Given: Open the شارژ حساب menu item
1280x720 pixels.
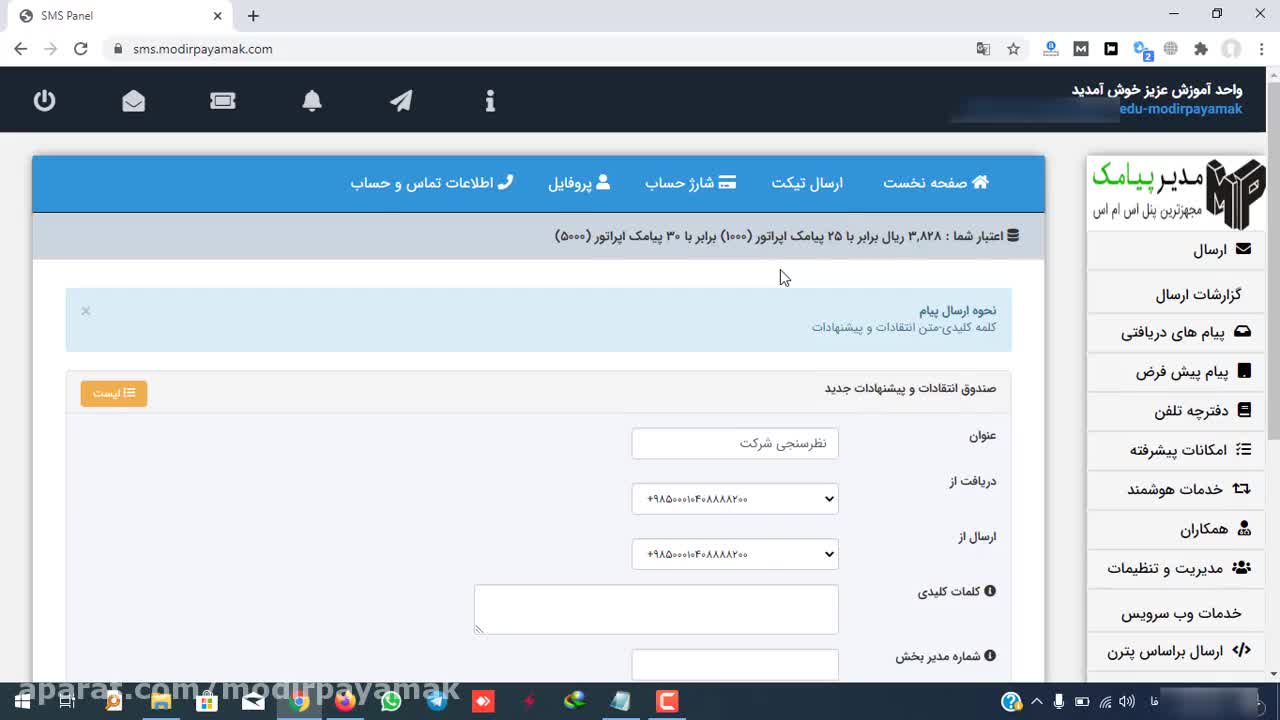Looking at the screenshot, I should (690, 183).
